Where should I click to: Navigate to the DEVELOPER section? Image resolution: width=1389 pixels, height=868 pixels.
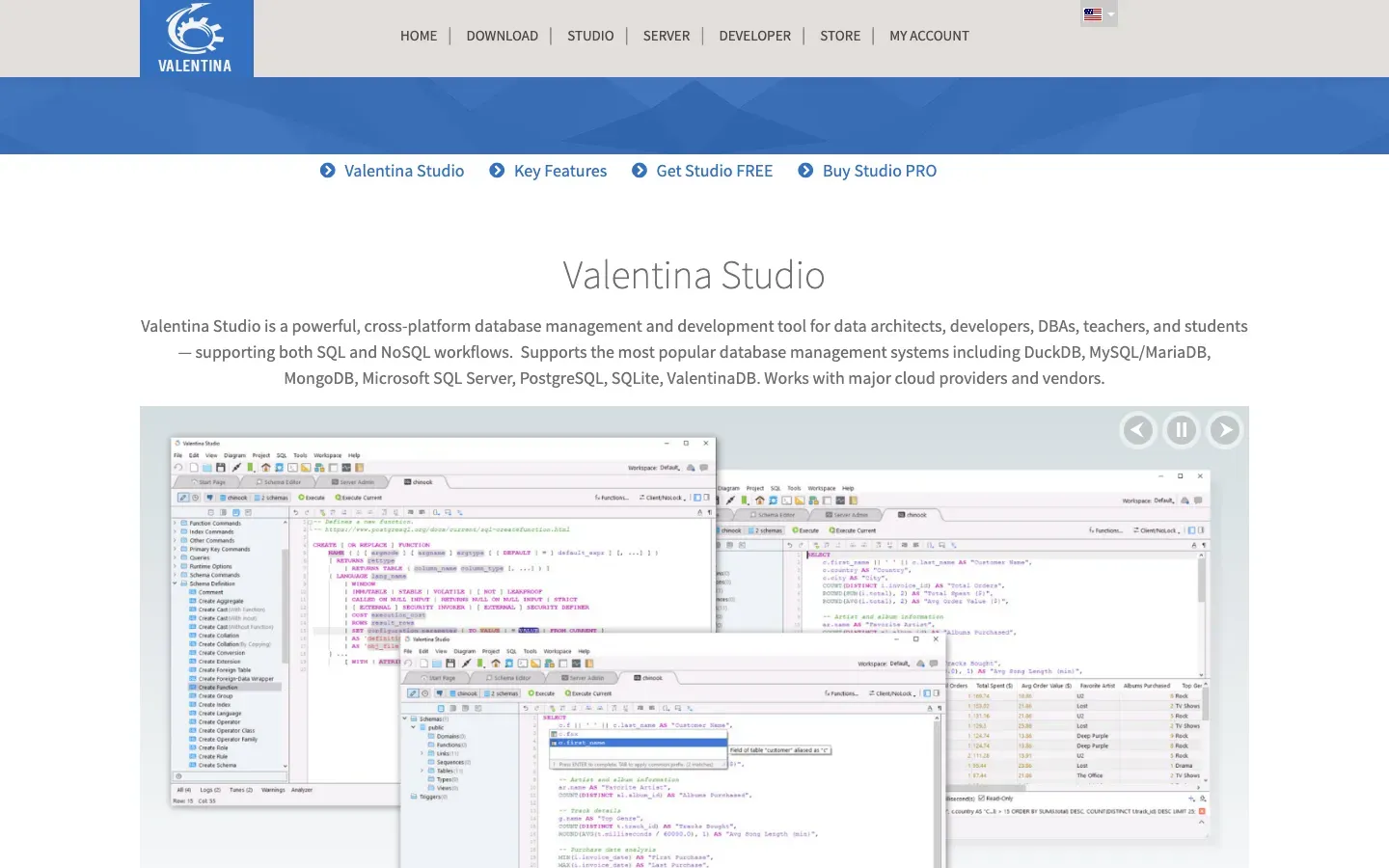pos(755,36)
